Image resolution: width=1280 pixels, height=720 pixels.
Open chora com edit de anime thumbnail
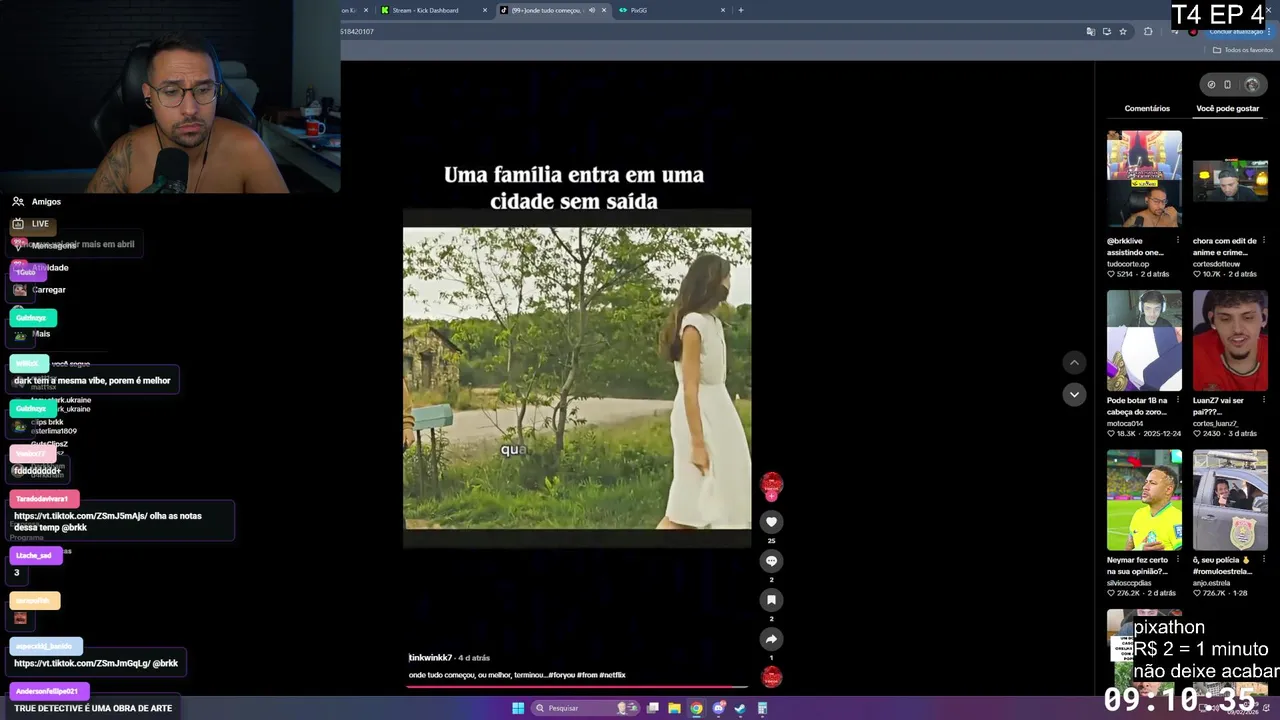coord(1230,180)
